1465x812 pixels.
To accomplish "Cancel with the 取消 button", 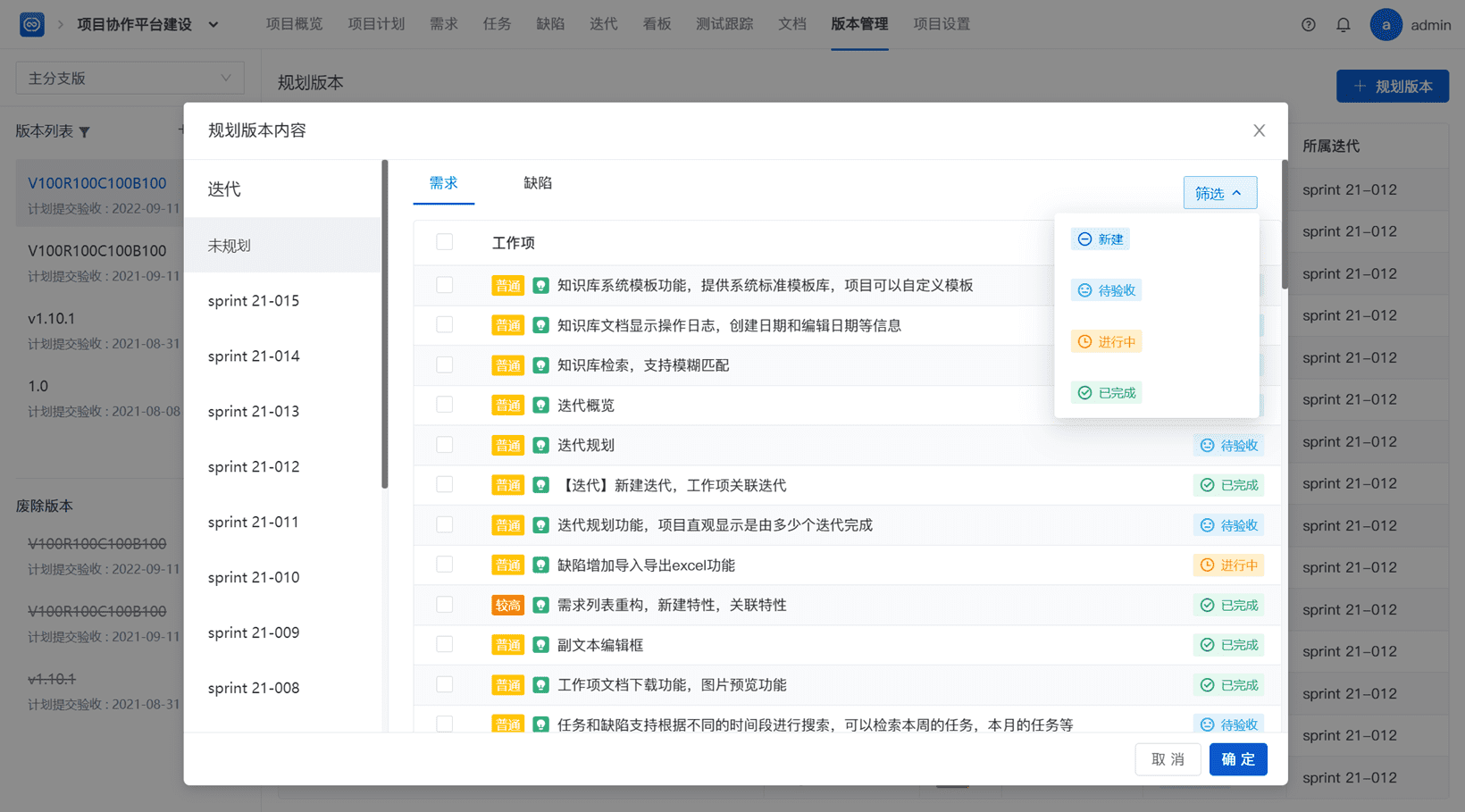I will 1168,759.
